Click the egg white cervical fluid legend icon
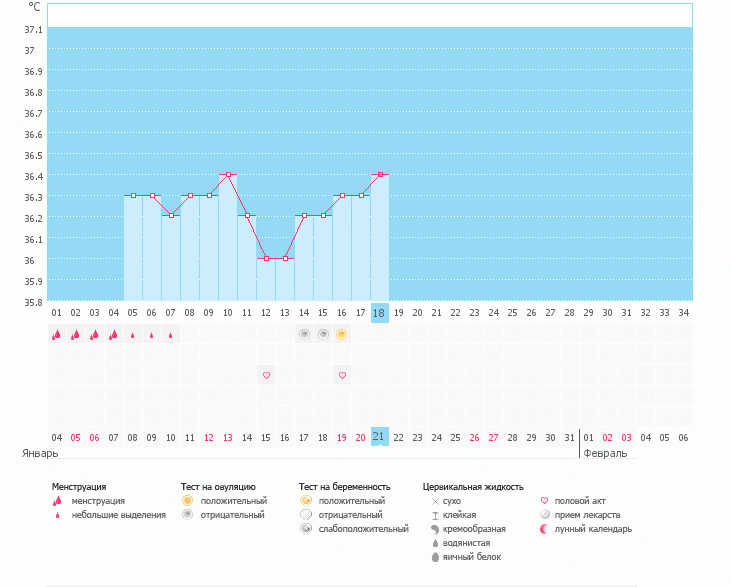 point(435,557)
